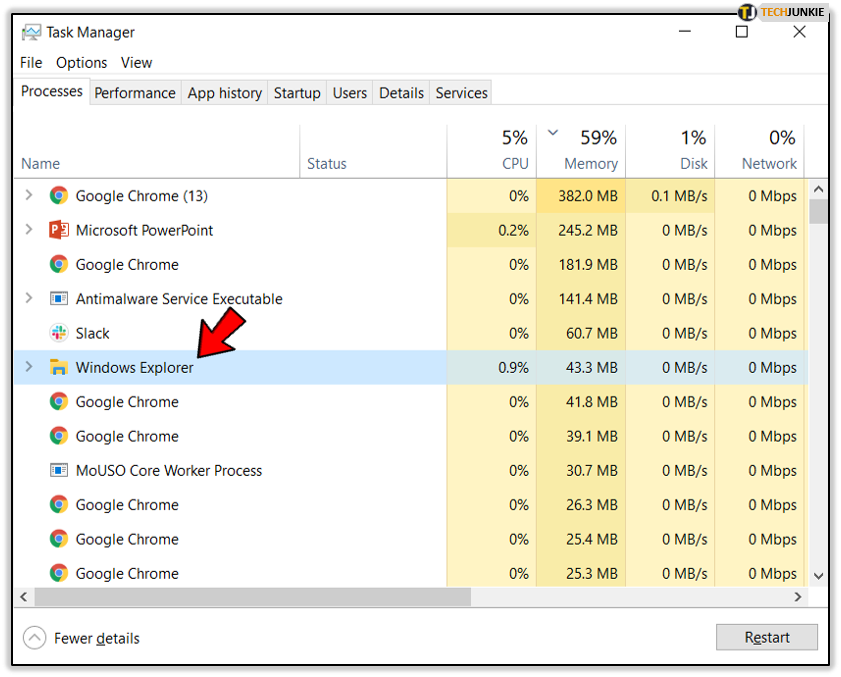Click the Restart button
841x677 pixels.
(767, 637)
